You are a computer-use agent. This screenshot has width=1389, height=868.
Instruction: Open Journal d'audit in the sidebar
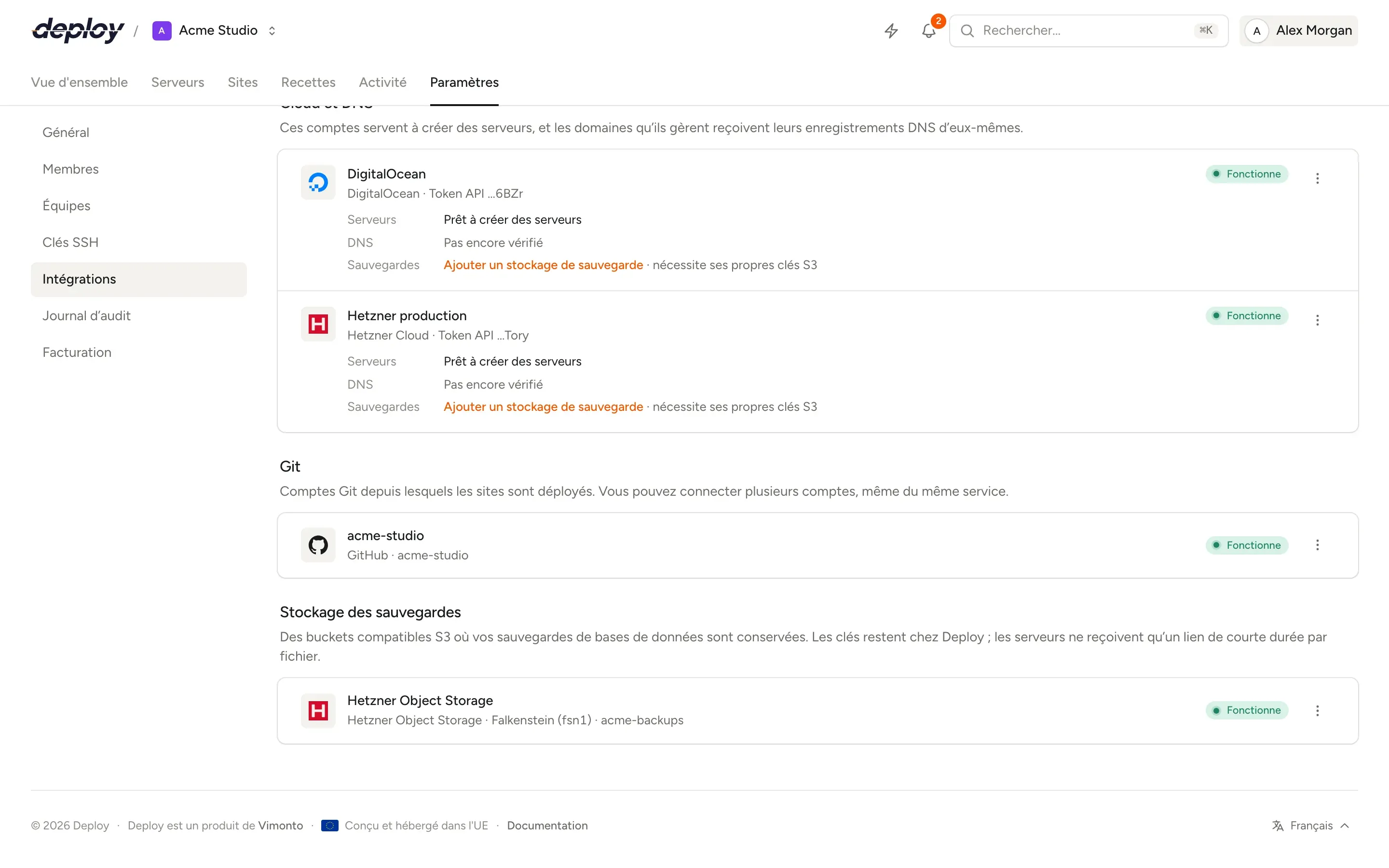(x=139, y=316)
